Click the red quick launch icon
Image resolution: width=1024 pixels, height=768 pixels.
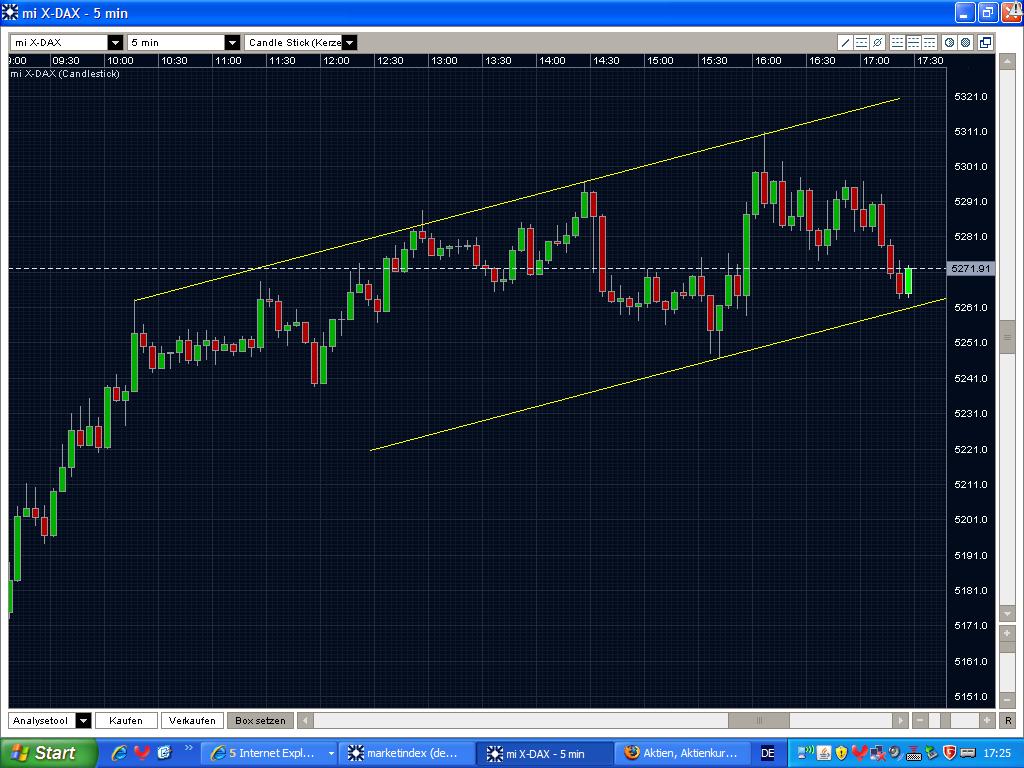tap(142, 753)
